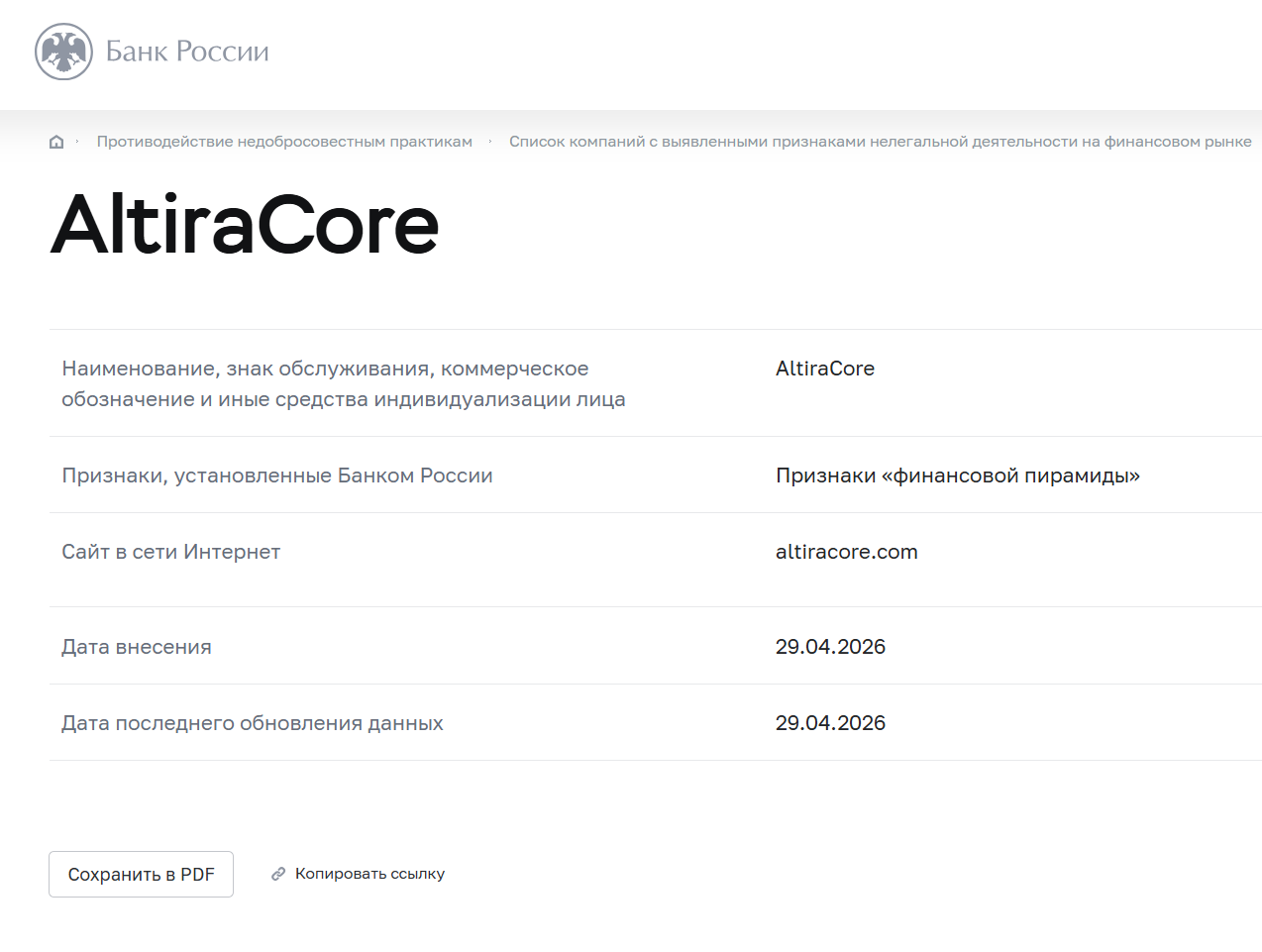Open Противодействие недобросовестным практикам breadcrumb
This screenshot has width=1262, height=952.
tap(284, 142)
